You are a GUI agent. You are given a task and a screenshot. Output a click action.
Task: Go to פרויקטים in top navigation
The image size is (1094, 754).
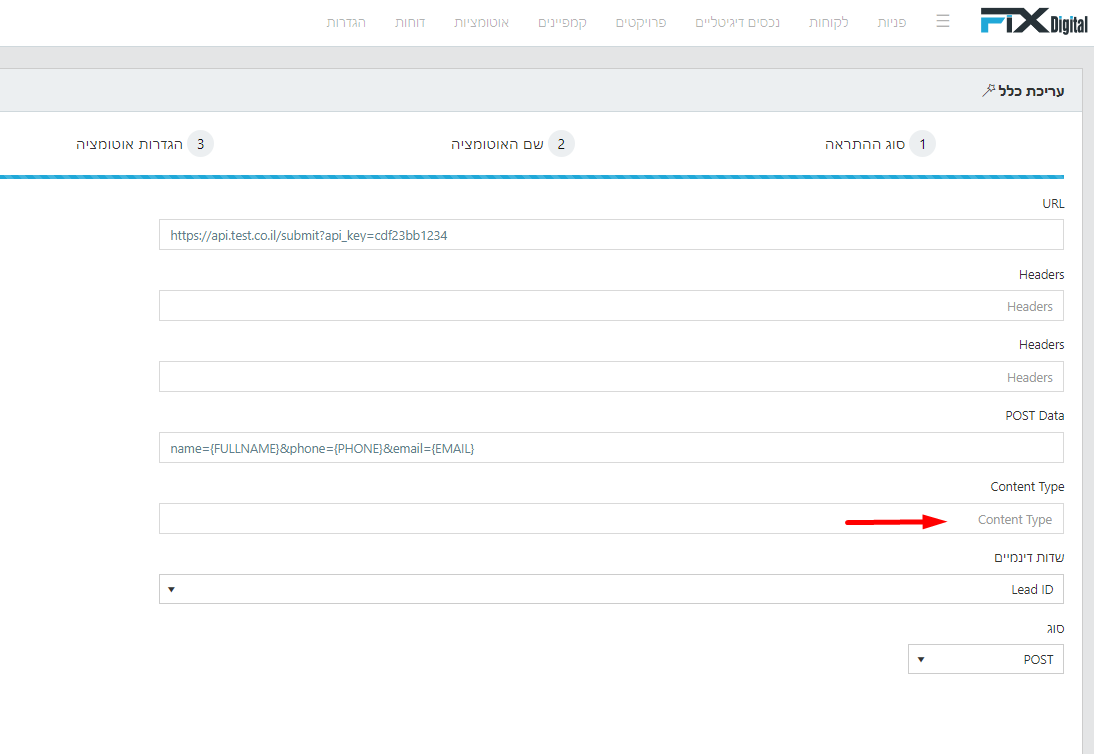tap(640, 22)
